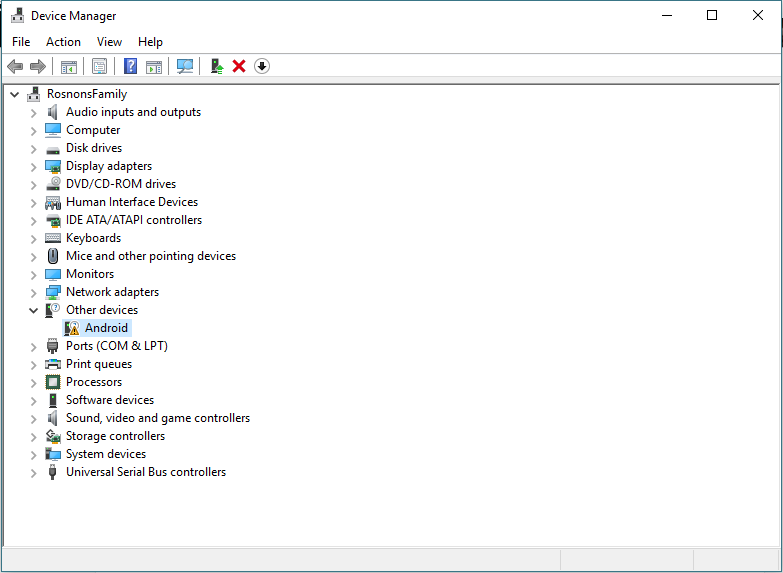Scan for hardware changes toolbar icon
The image size is (783, 573).
pyautogui.click(x=185, y=66)
